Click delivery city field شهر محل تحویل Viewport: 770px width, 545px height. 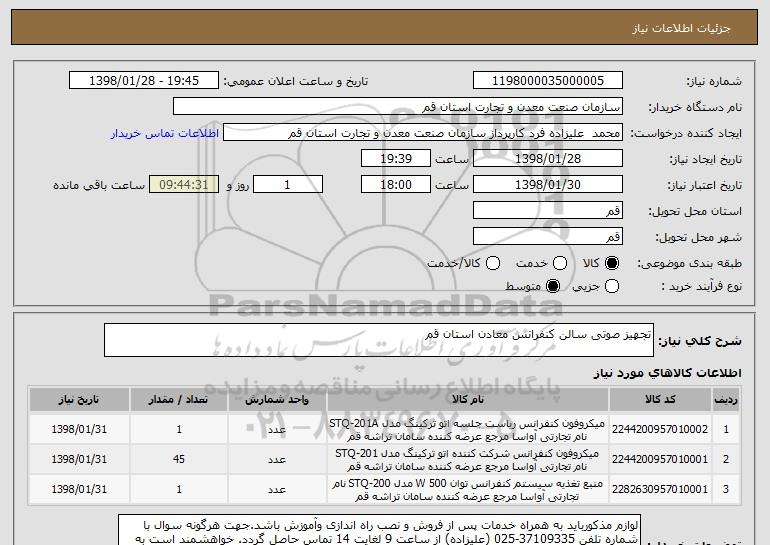click(548, 237)
